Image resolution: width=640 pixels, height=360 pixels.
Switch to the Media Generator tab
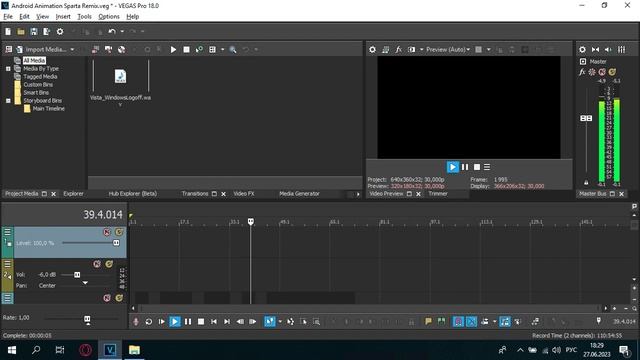coord(299,193)
